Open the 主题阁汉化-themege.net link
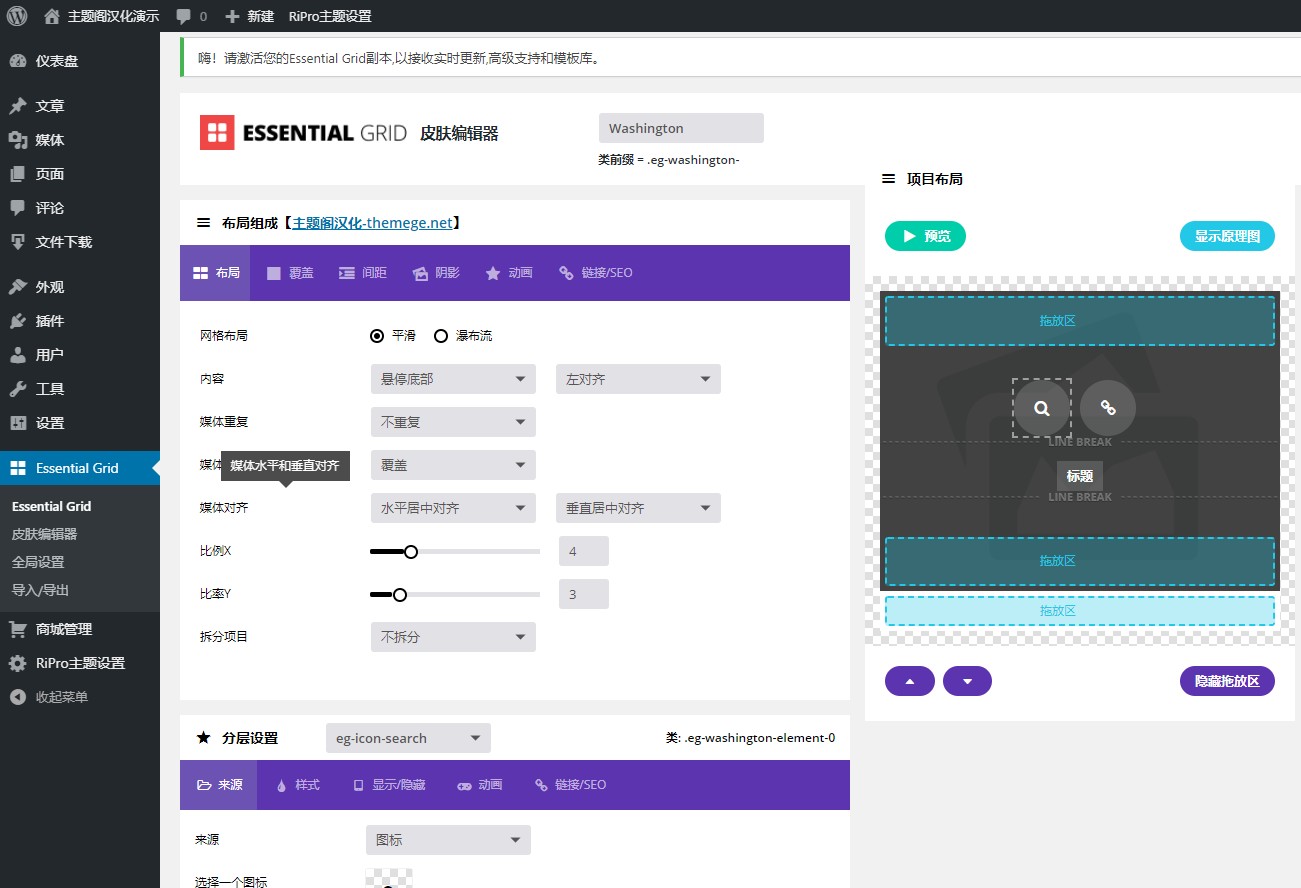This screenshot has height=888, width=1301. click(x=372, y=223)
